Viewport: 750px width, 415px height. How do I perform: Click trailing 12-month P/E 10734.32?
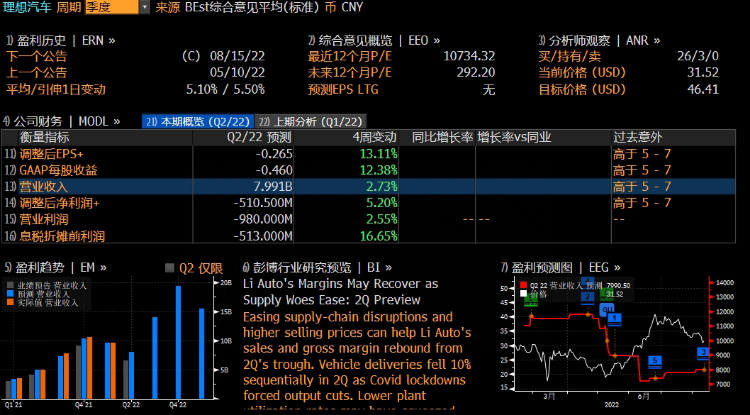pos(469,56)
